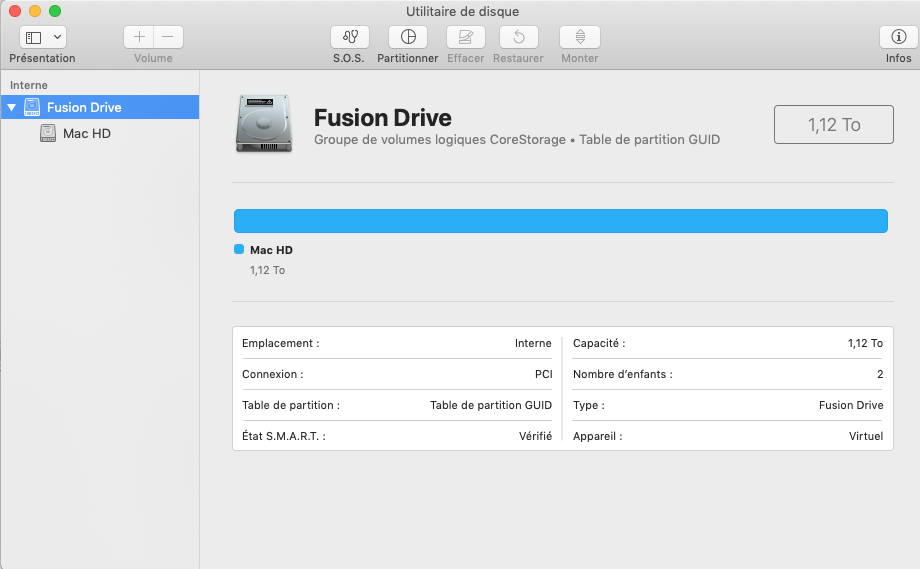920x569 pixels.
Task: Click the Mac HD disk icon in sidebar
Action: click(x=48, y=133)
